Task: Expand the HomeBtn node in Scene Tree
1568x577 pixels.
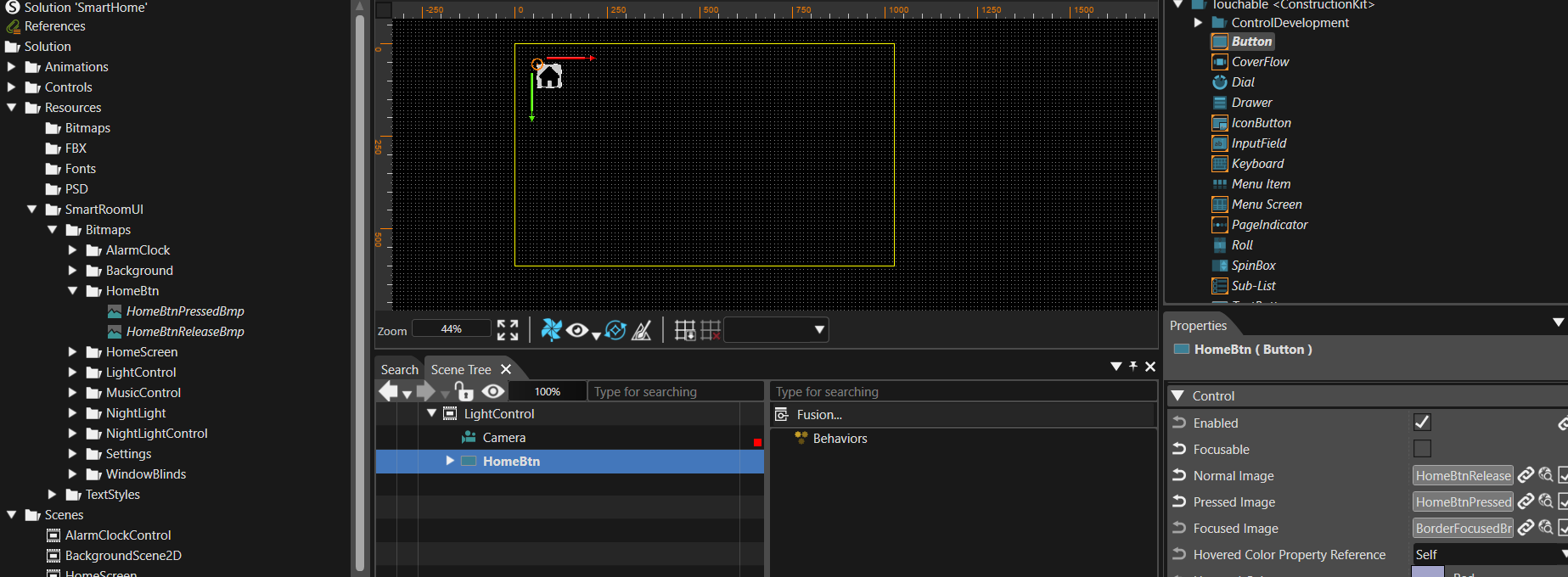Action: 450,461
